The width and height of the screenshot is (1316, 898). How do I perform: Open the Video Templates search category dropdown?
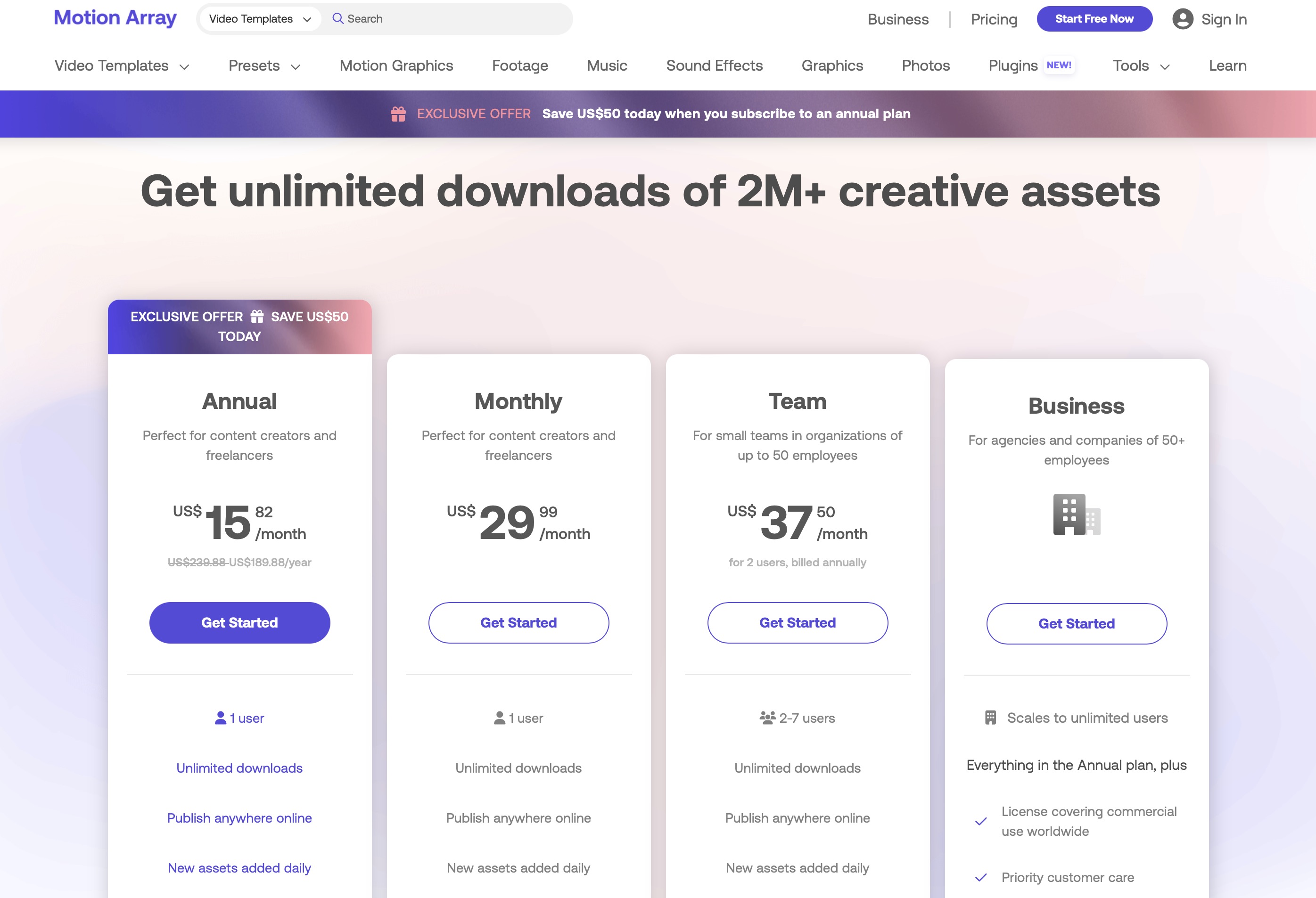[260, 19]
